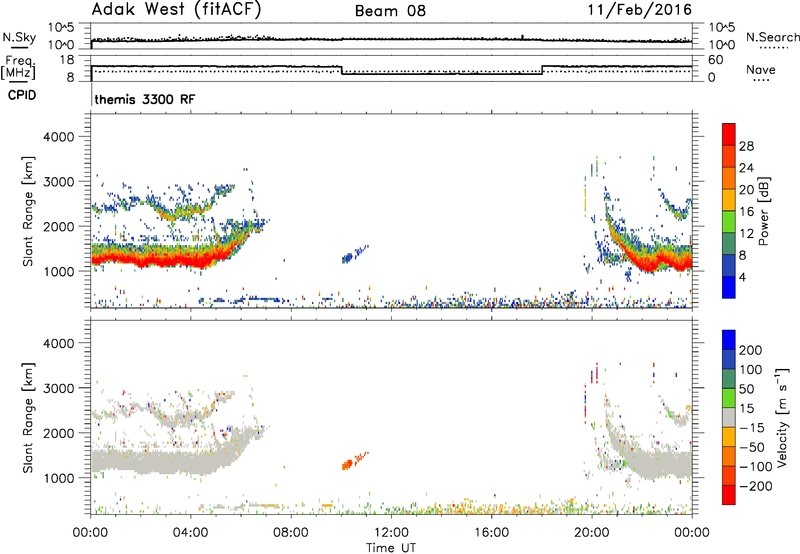Click the "2000" range tick on power panel
The height and width of the screenshot is (554, 800).
click(x=58, y=226)
